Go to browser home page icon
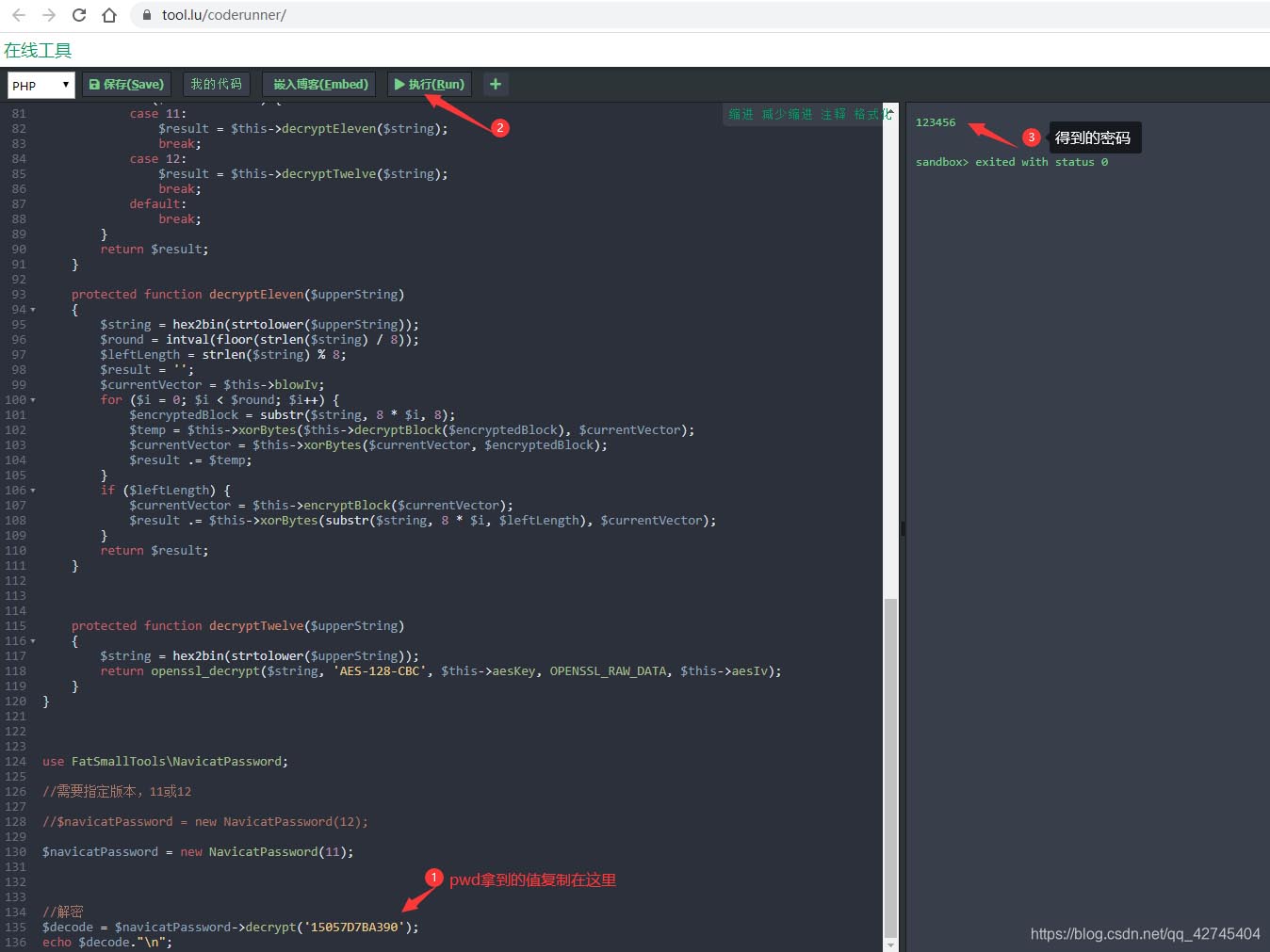Image resolution: width=1270 pixels, height=952 pixels. (x=109, y=15)
